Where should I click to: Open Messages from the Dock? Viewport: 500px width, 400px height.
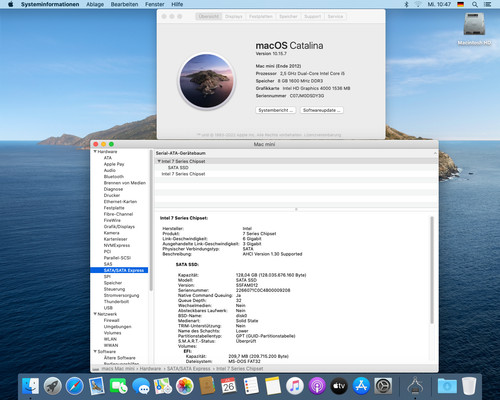(x=141, y=386)
